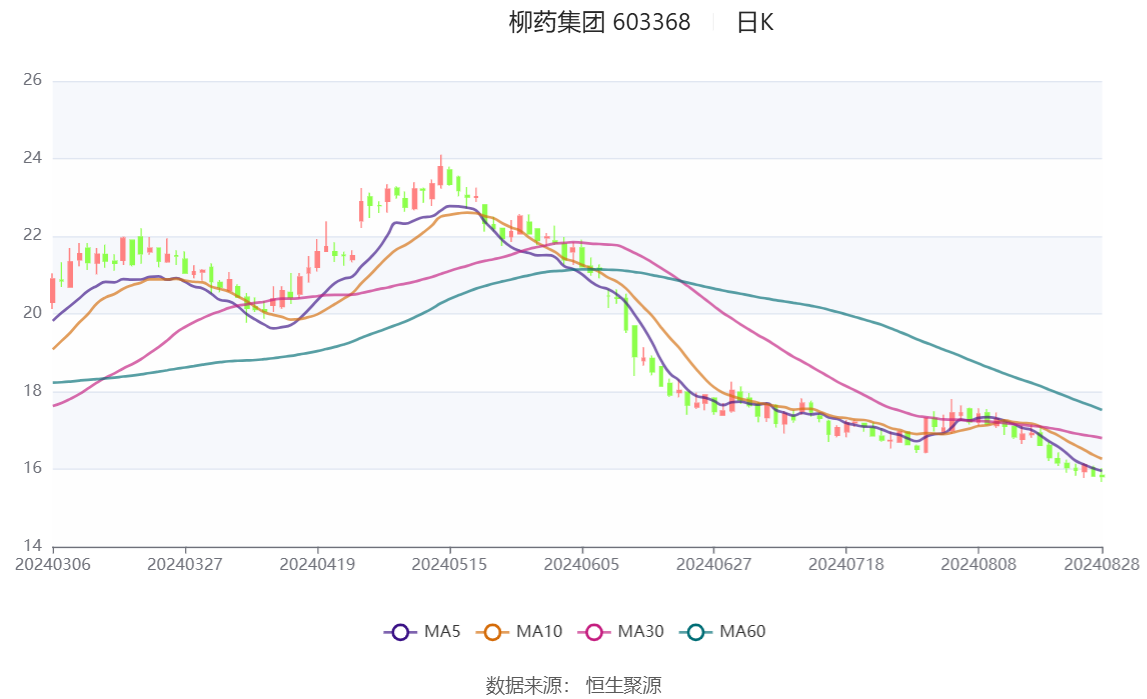Click the y-axis value 24
This screenshot has width=1147, height=699.
click(x=32, y=158)
